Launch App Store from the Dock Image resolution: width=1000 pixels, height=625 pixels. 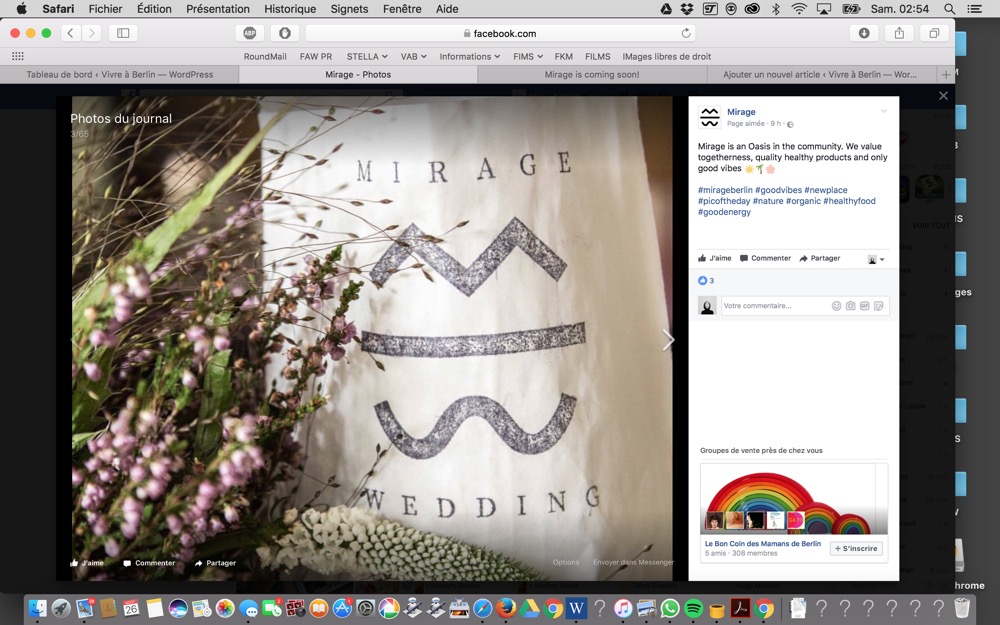[342, 608]
